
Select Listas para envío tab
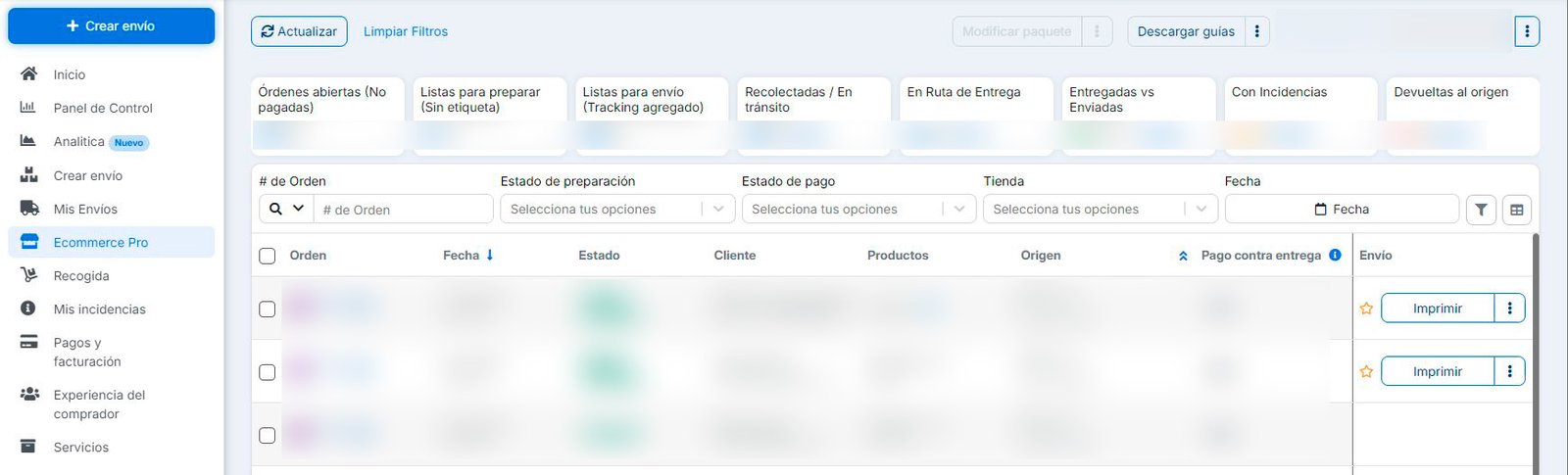[653, 116]
